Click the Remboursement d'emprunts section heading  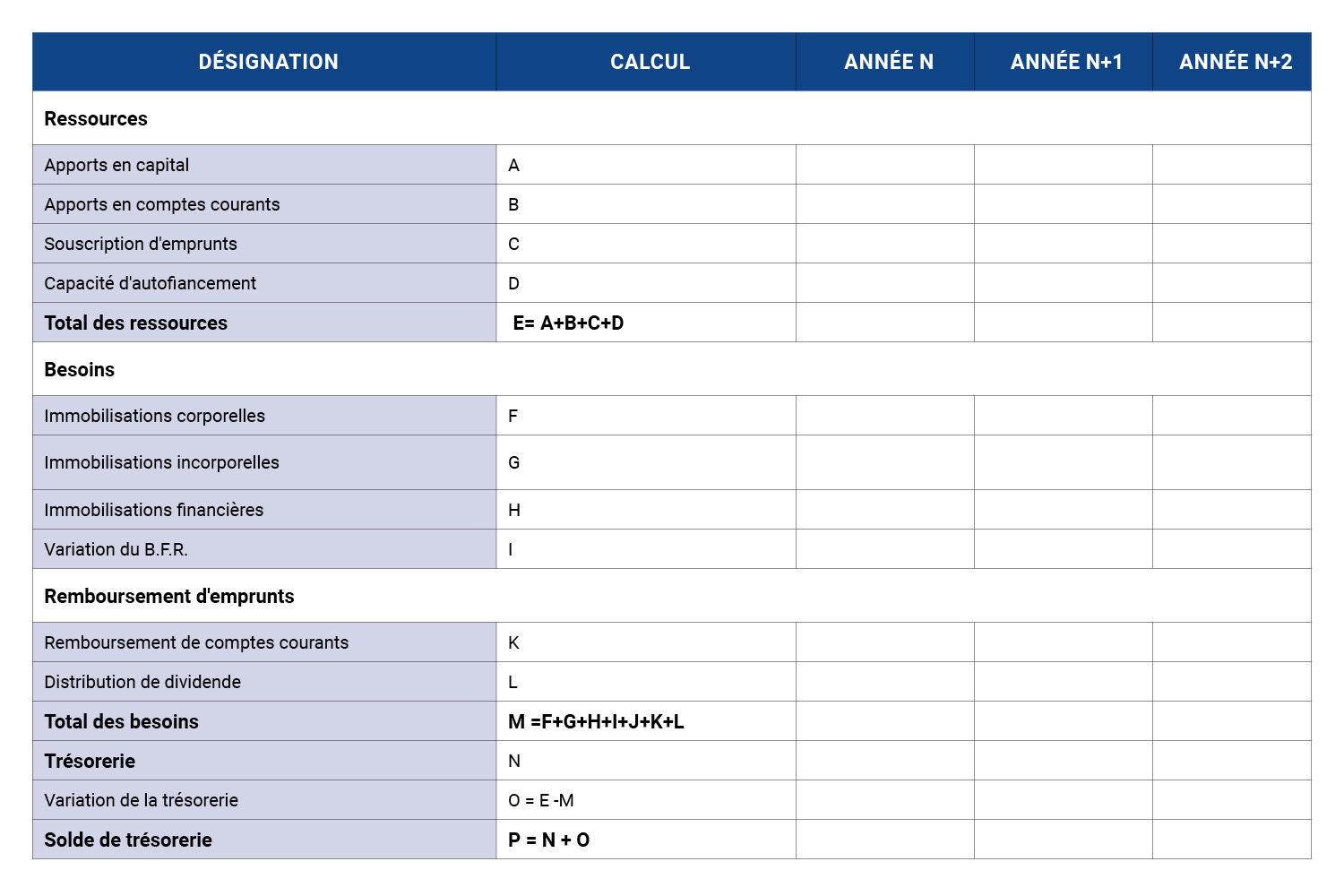coord(169,596)
